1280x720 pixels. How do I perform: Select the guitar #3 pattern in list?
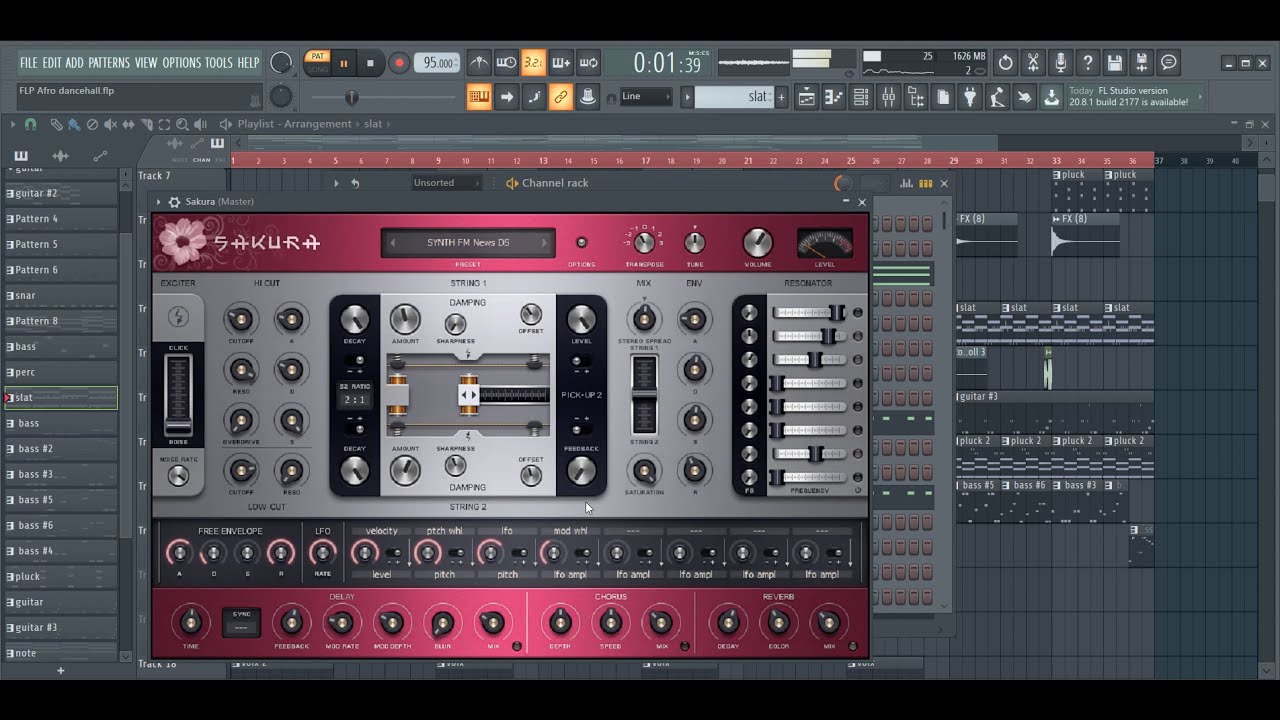pyautogui.click(x=61, y=628)
